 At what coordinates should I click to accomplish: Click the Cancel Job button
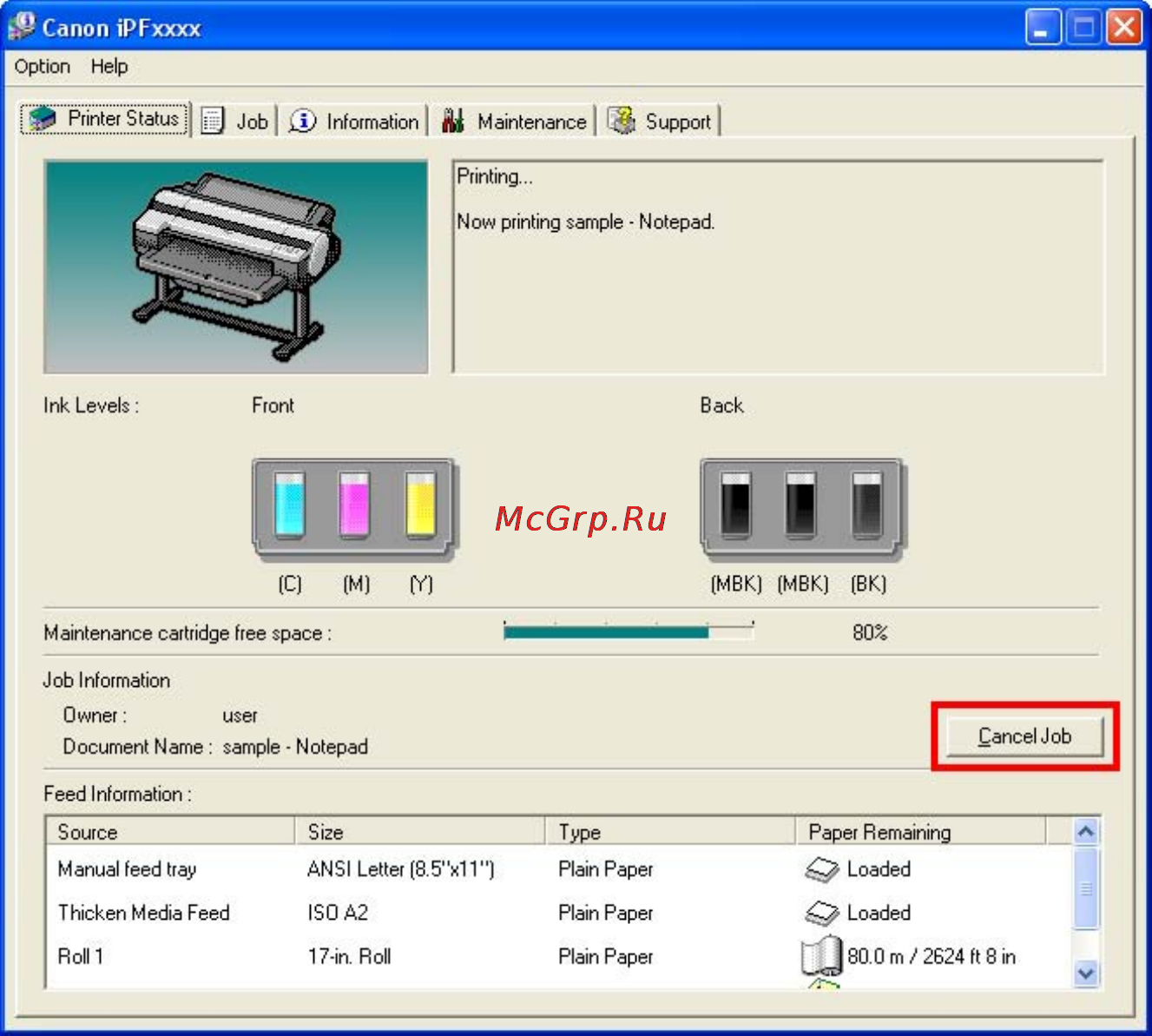pyautogui.click(x=1024, y=736)
